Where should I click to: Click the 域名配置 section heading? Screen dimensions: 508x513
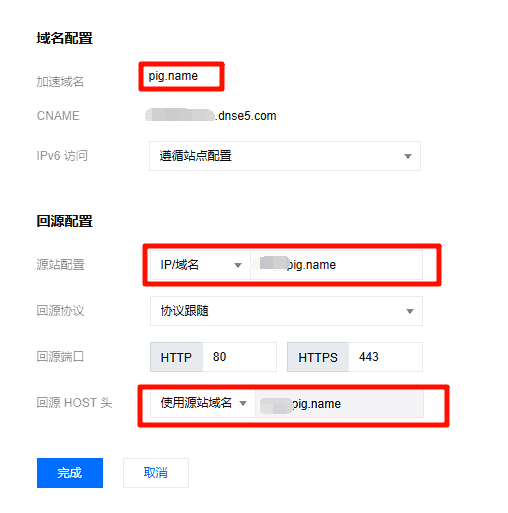(65, 38)
